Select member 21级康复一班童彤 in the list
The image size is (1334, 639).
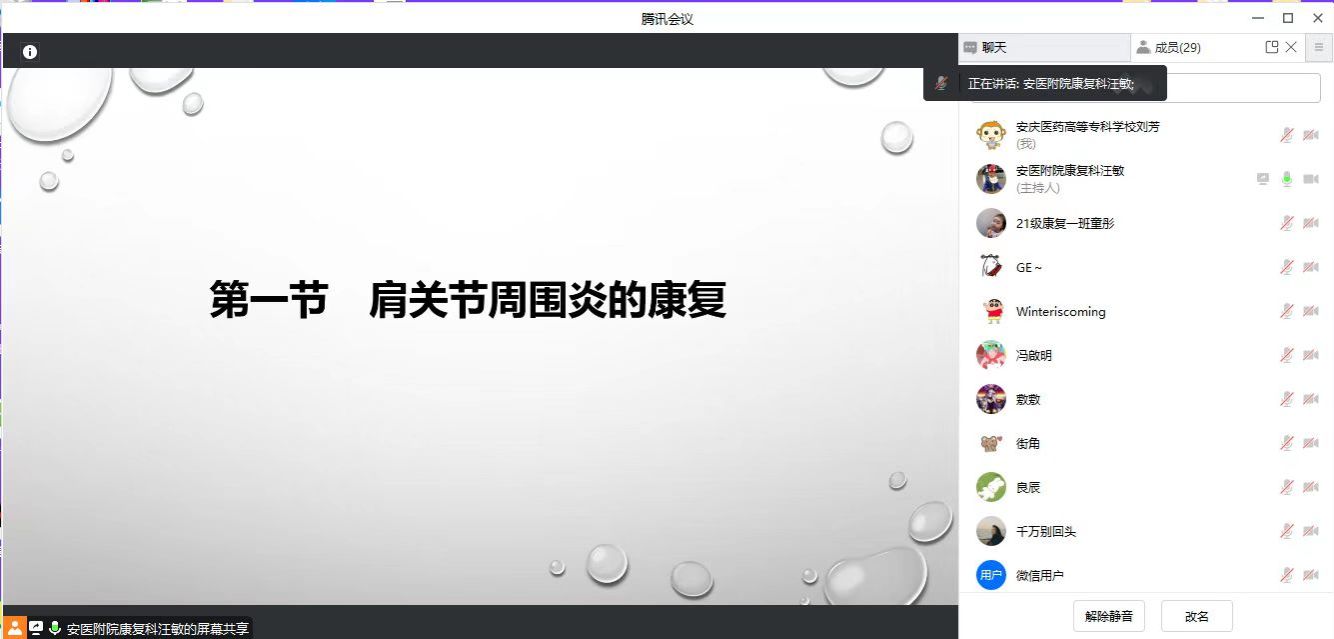coord(1064,223)
